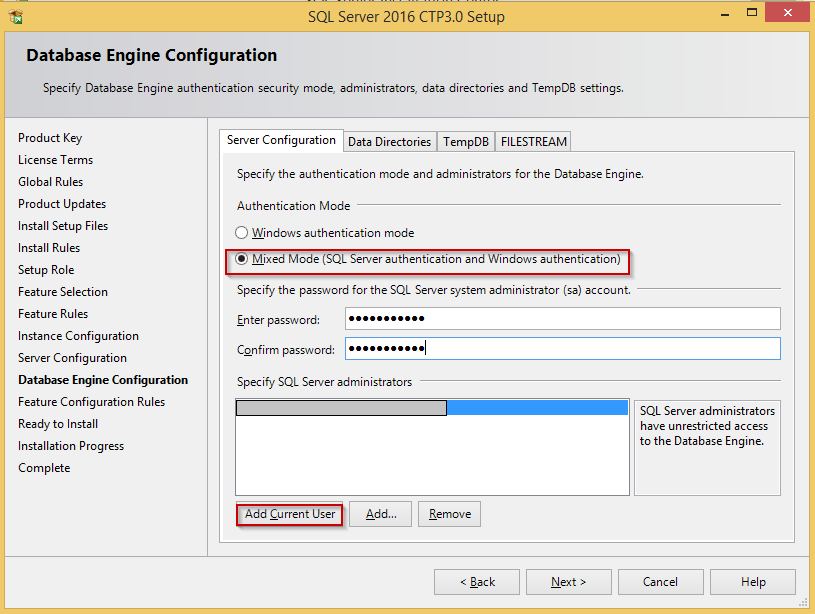
Task: Click 'SQL Server administrators have unrestricted access' note
Action: point(707,426)
